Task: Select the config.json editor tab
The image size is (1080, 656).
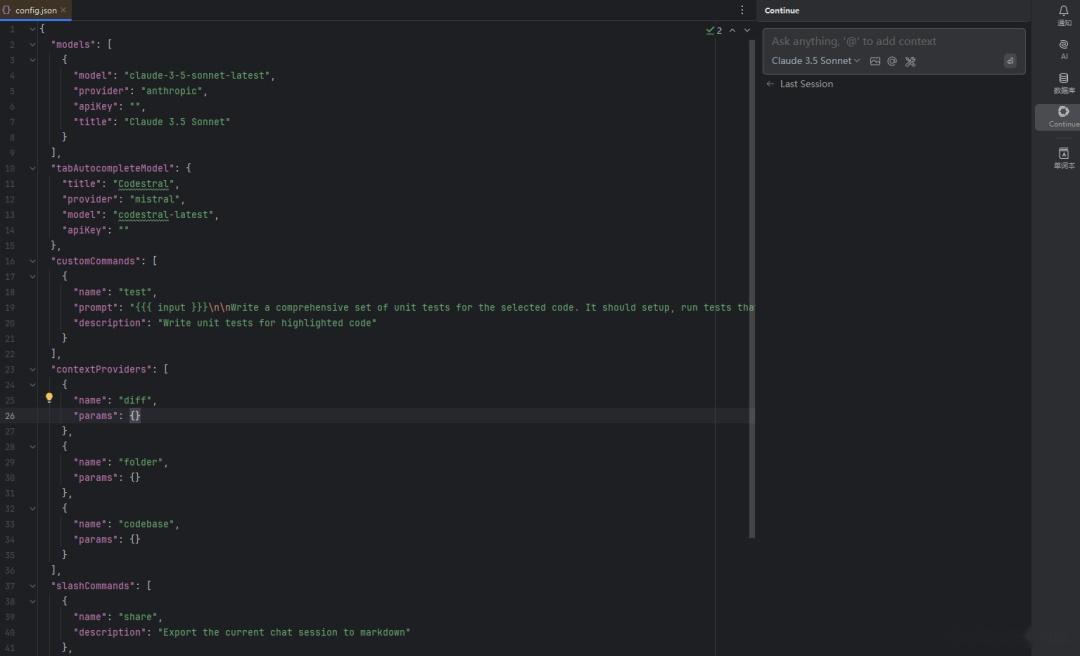Action: pyautogui.click(x=35, y=10)
